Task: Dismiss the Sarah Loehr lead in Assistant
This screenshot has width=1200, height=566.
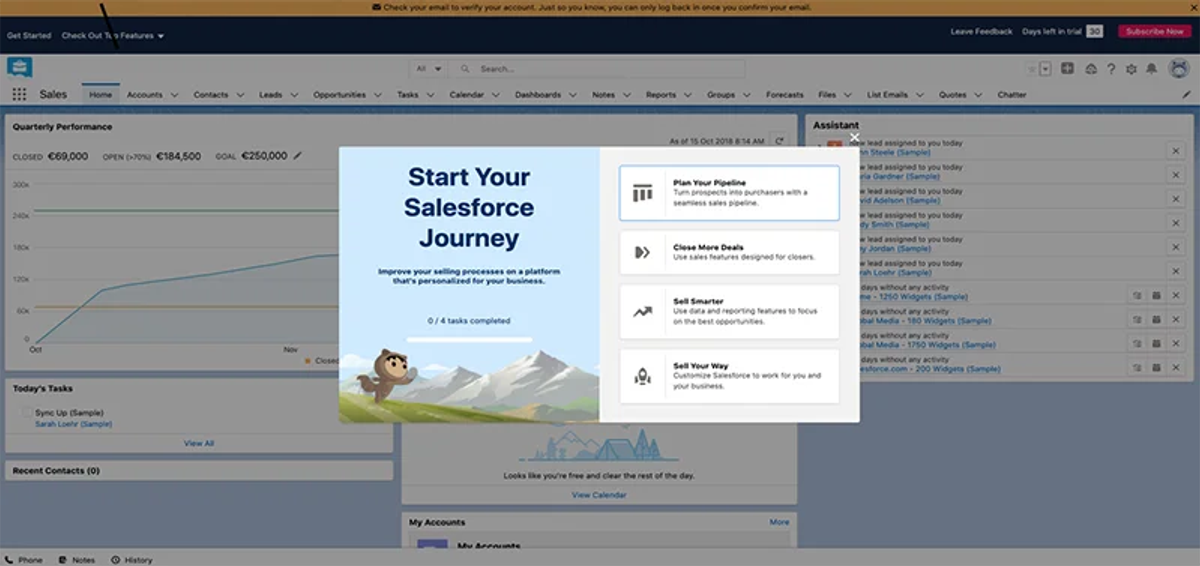Action: point(1175,270)
